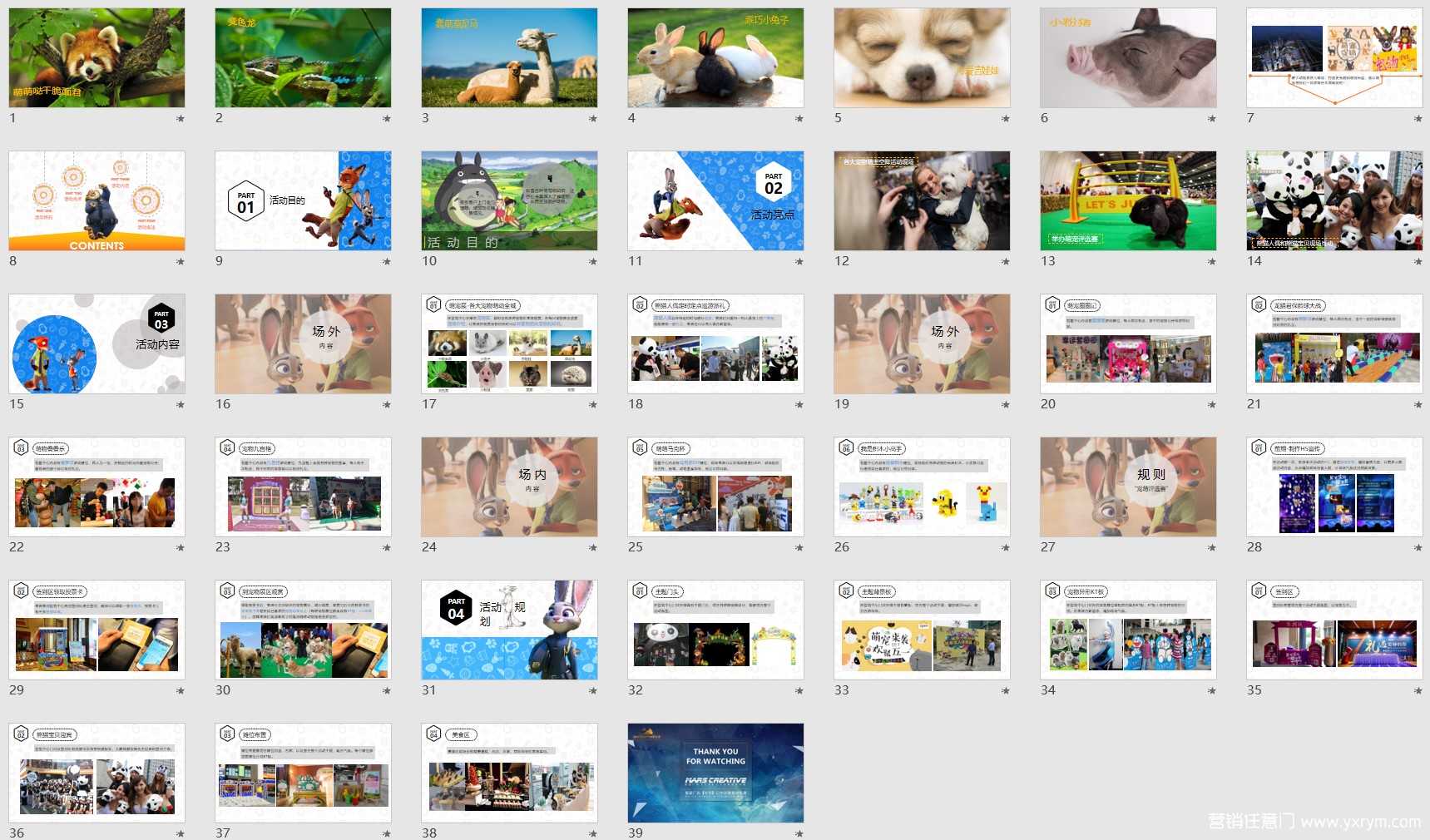Image resolution: width=1430 pixels, height=840 pixels.
Task: Click the animation star icon under slide 14
Action: point(1418,262)
